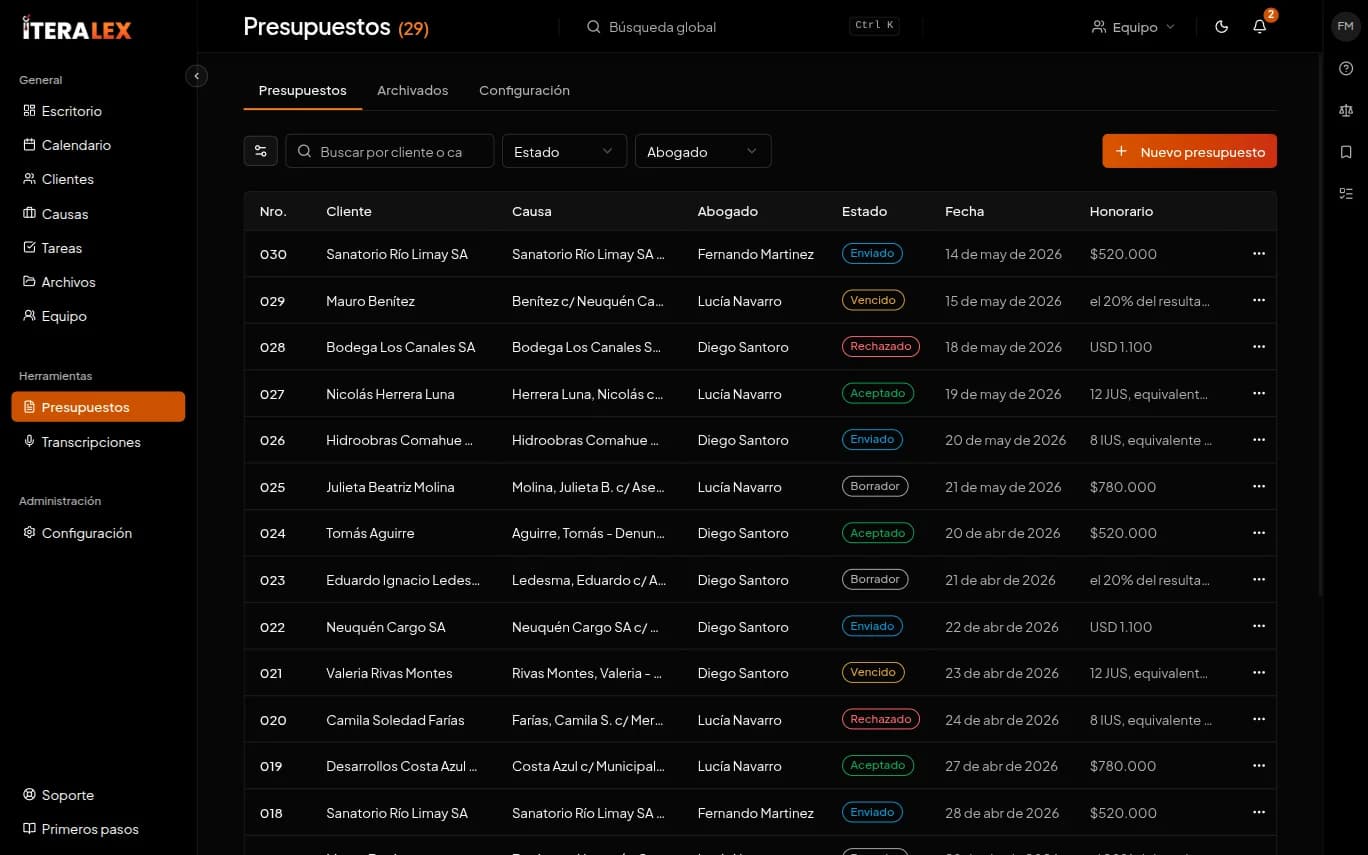Open the scales of justice icon
This screenshot has height=855, width=1368.
(x=1345, y=111)
